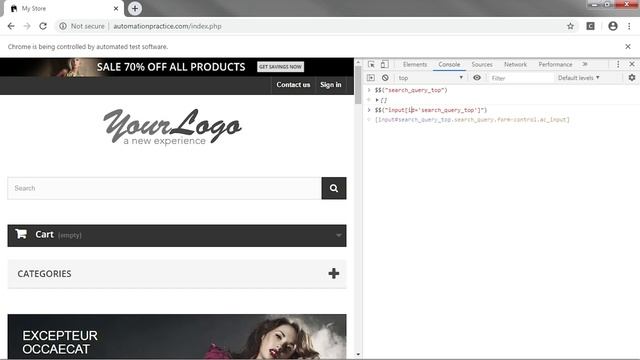Open the Chrome profile avatar menu
Screen dimensions: 640x360
613,26
